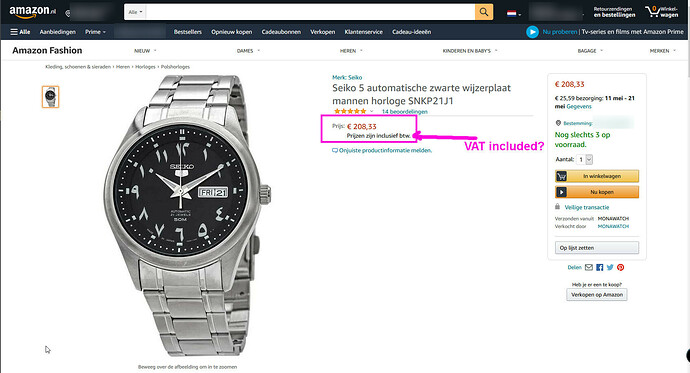Share product on Twitter icon
This screenshot has height=373, width=690.
pos(610,267)
